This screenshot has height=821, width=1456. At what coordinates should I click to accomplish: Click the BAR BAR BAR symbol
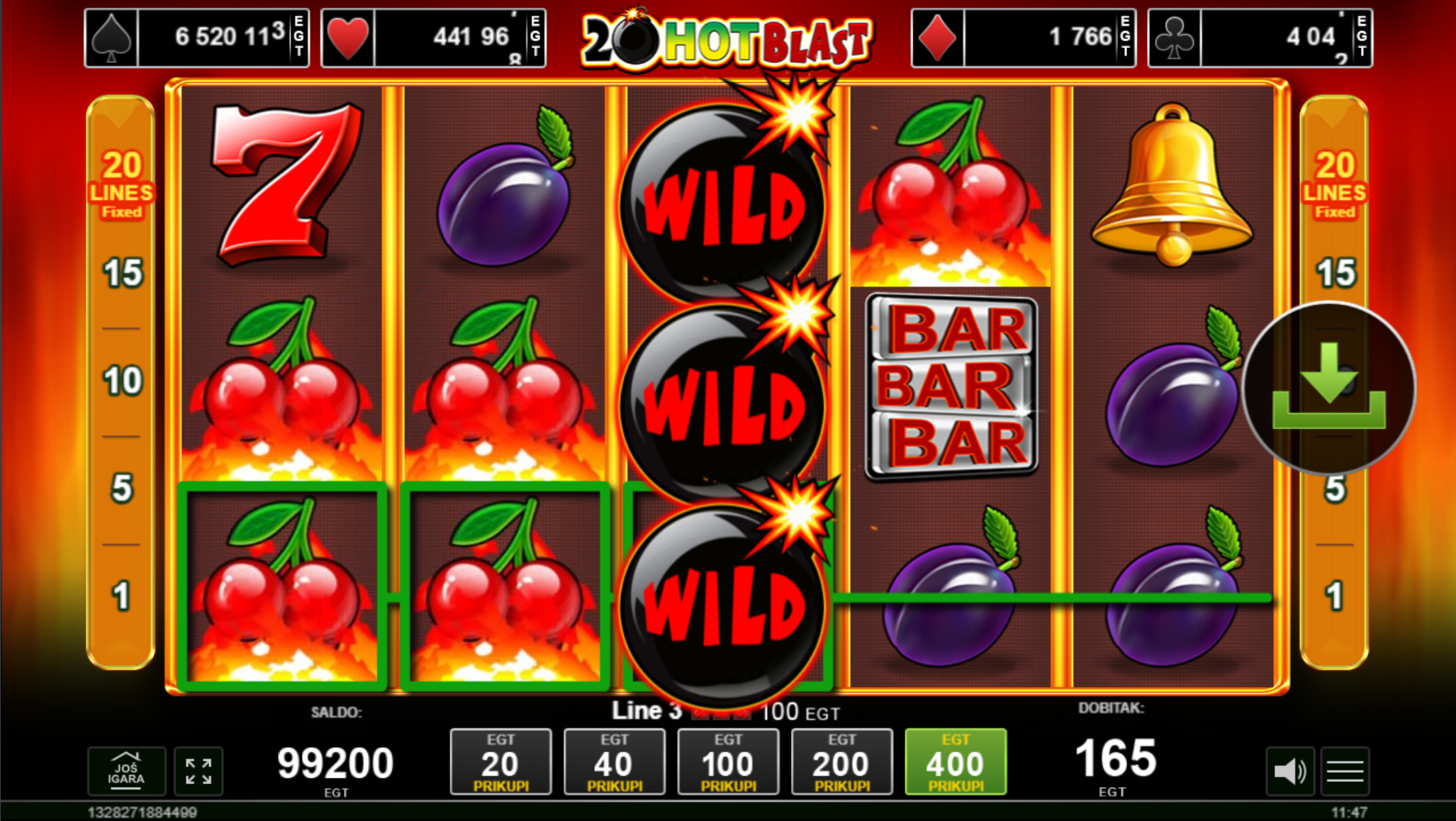click(951, 386)
